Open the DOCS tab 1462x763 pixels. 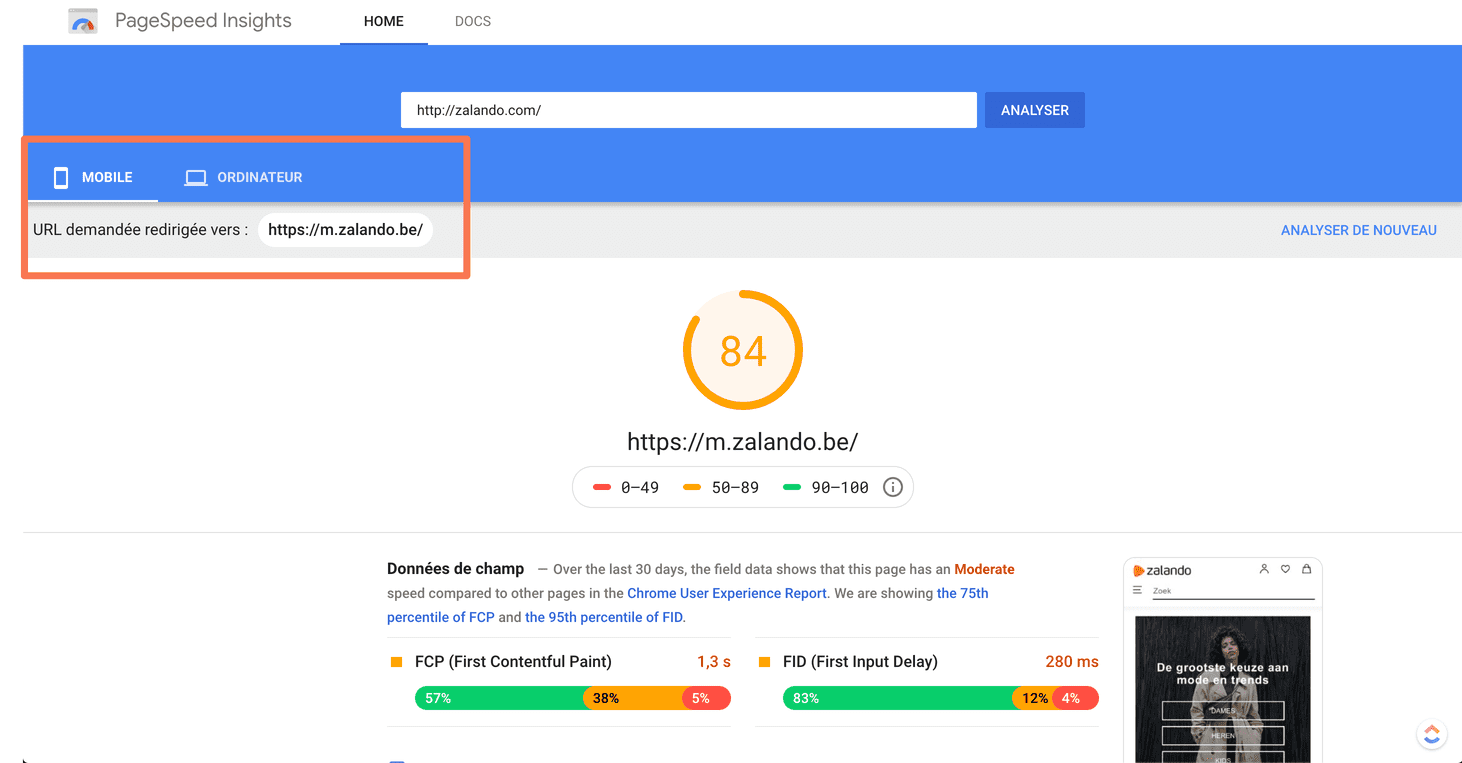tap(473, 21)
